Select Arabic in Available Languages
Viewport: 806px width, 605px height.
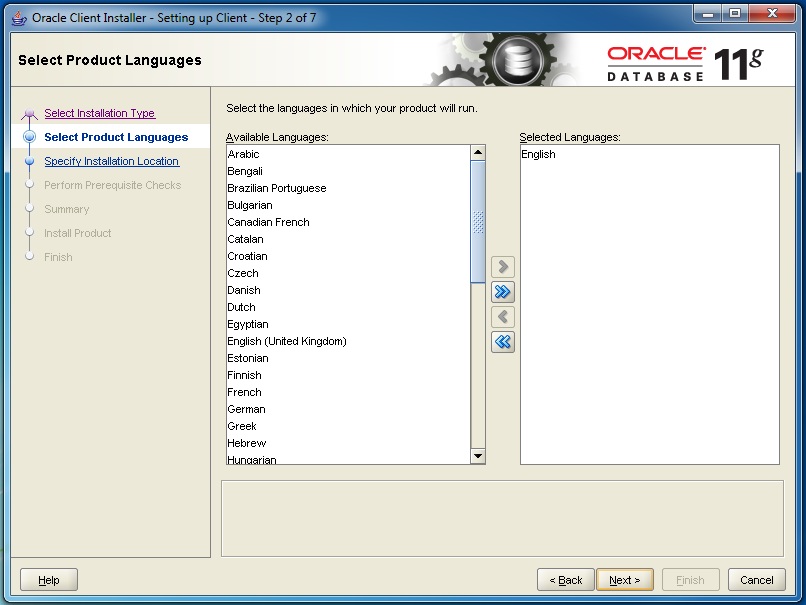[x=348, y=154]
